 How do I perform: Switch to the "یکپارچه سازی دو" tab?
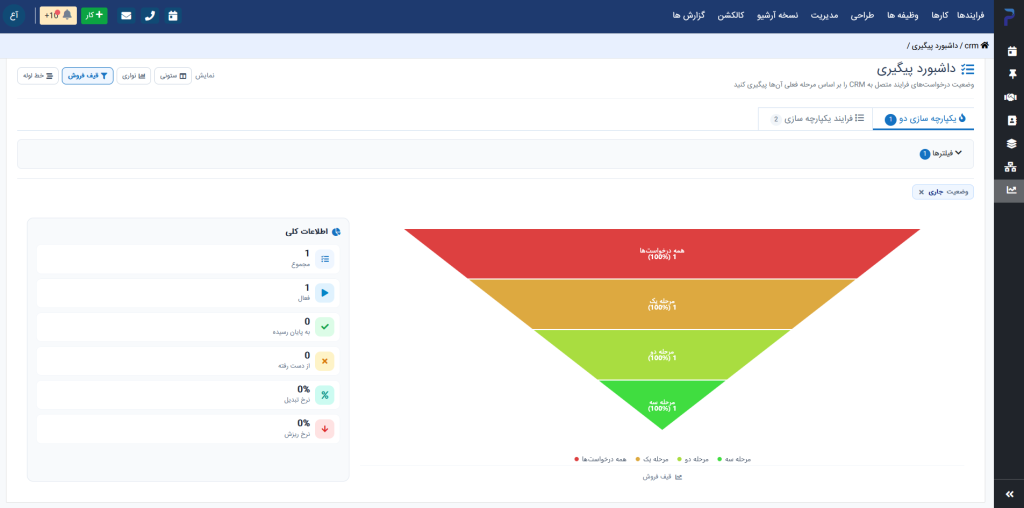pyautogui.click(x=923, y=119)
